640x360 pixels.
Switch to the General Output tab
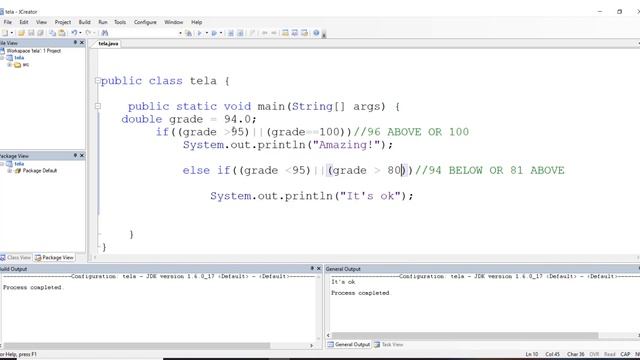tap(349, 344)
